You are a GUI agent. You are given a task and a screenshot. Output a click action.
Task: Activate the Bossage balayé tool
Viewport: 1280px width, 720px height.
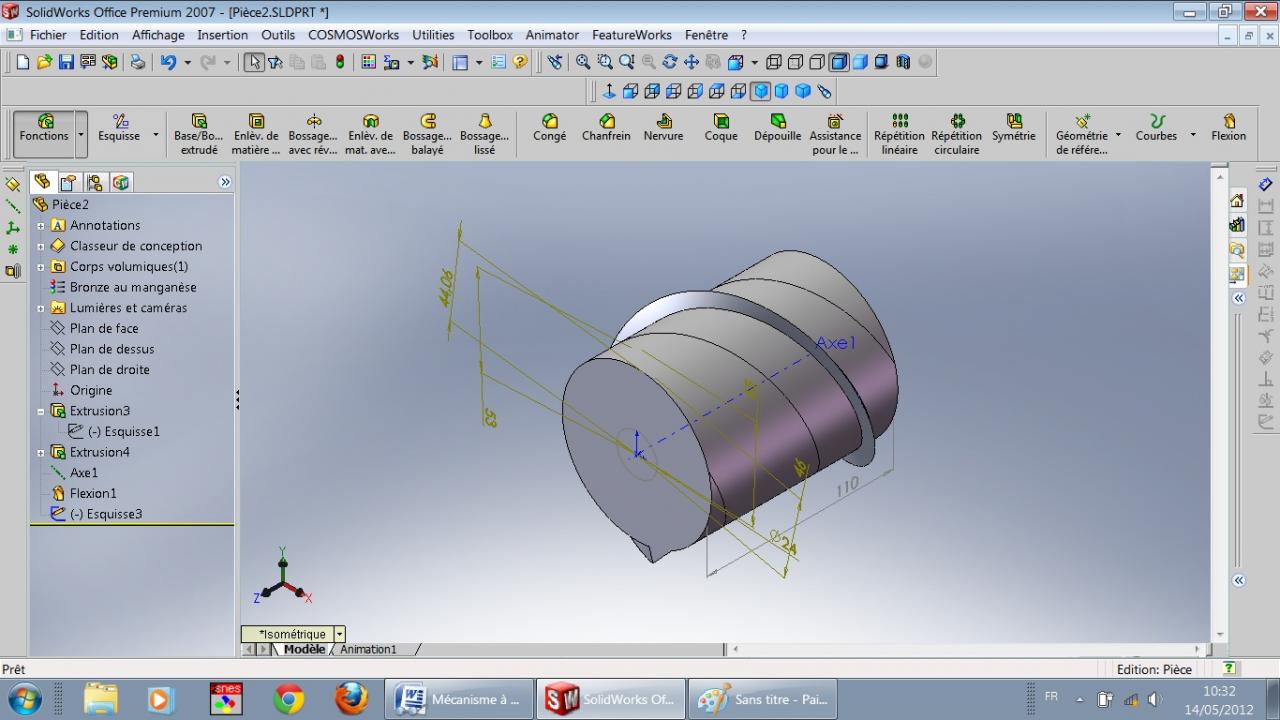pyautogui.click(x=427, y=134)
